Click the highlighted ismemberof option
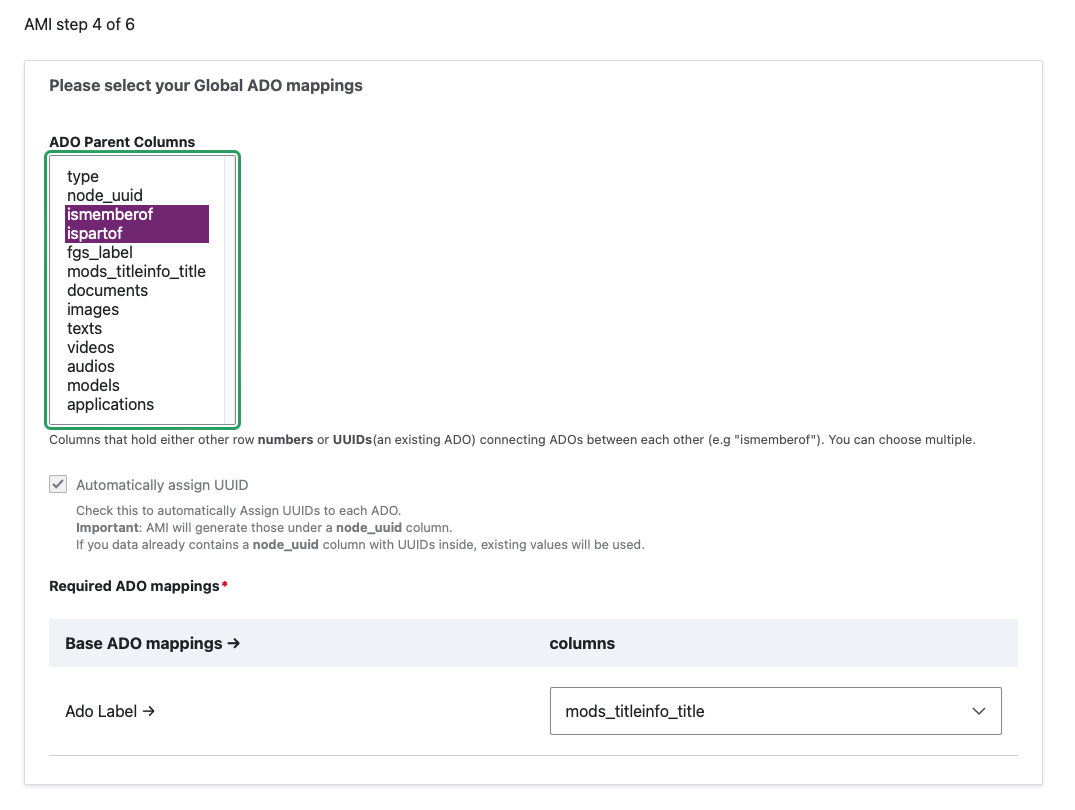Image resolution: width=1075 pixels, height=810 pixels. pyautogui.click(x=110, y=215)
